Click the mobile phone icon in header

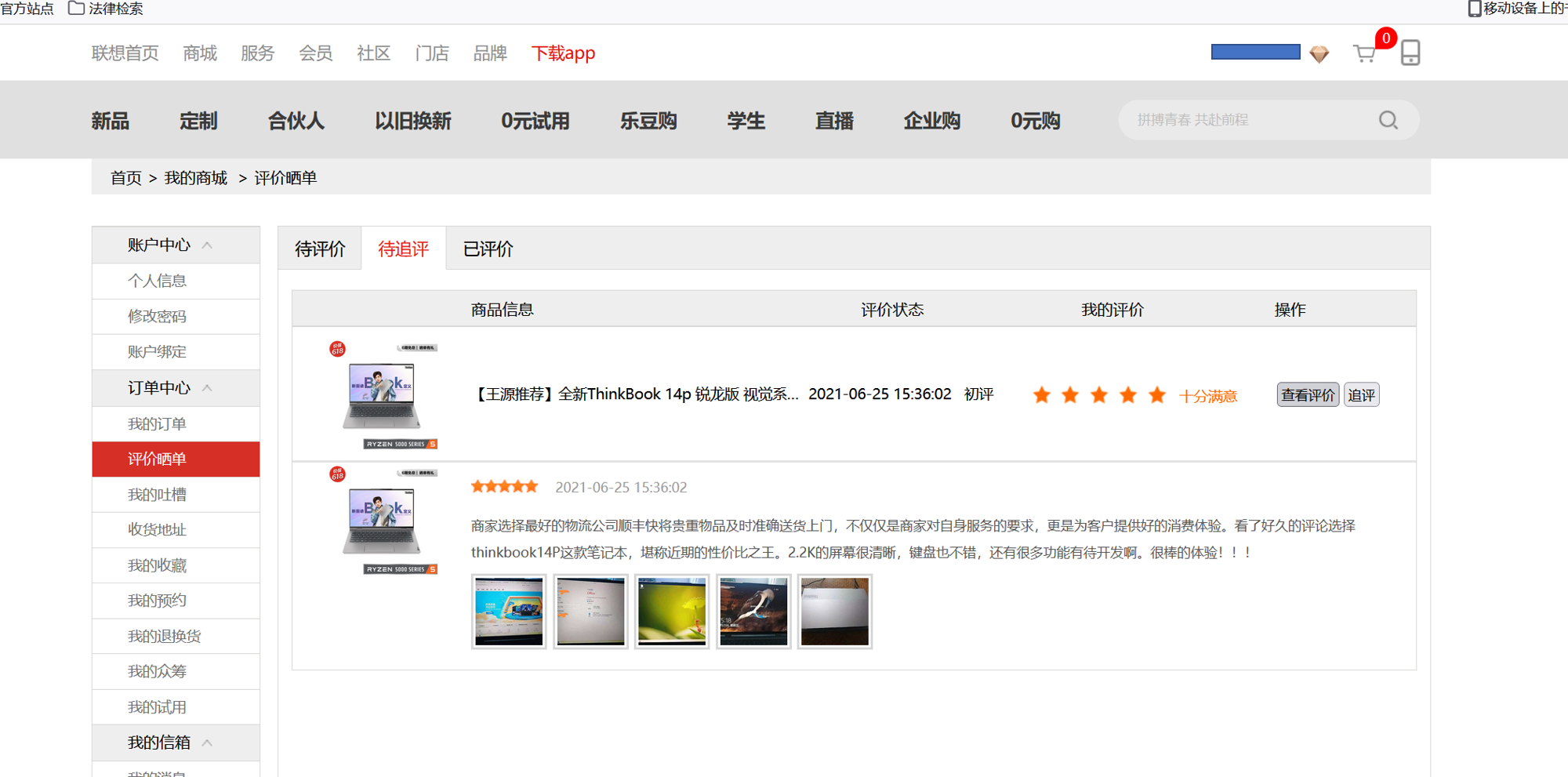pos(1410,53)
